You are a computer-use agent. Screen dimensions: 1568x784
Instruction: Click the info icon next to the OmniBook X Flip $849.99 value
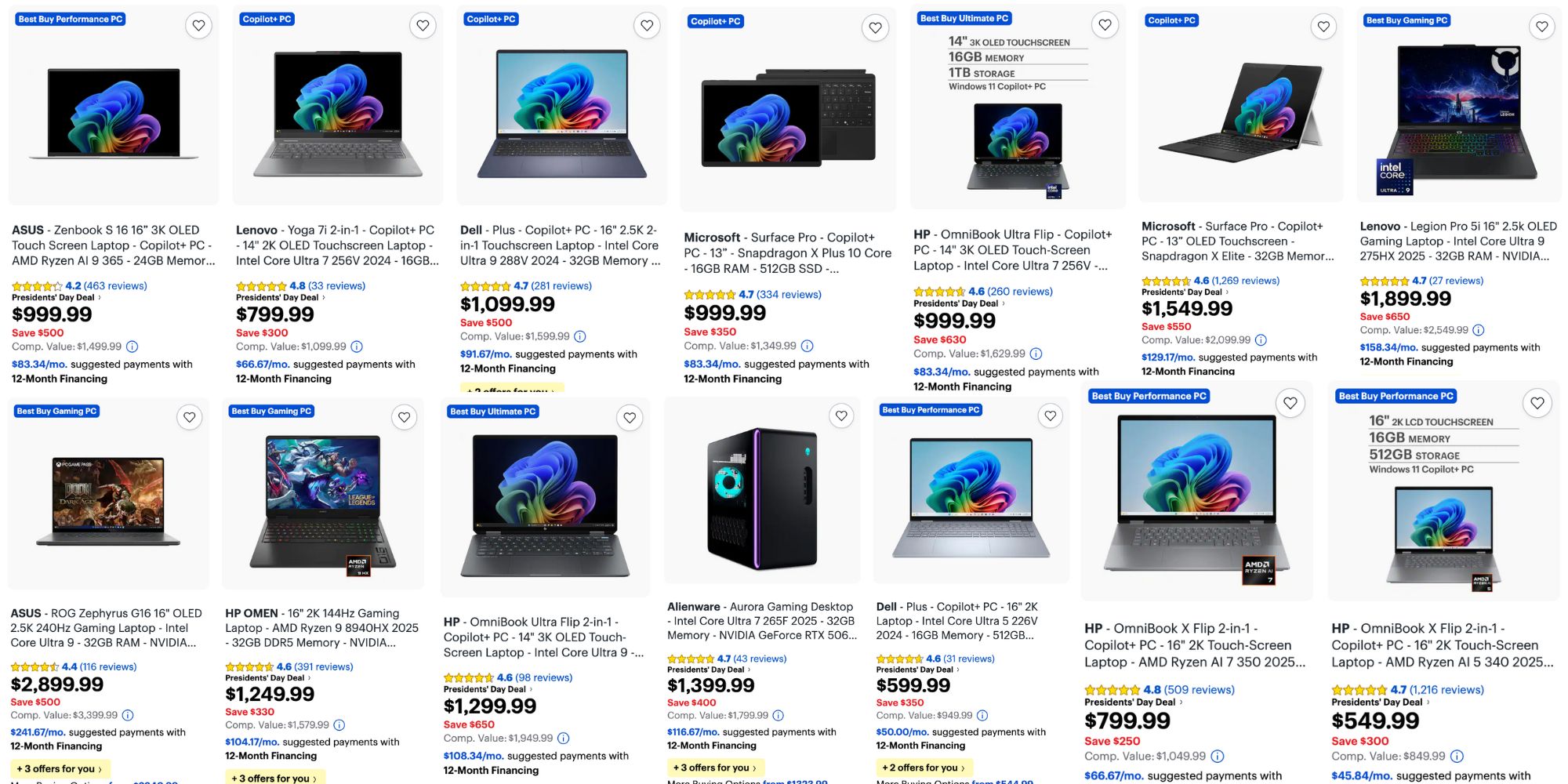click(1457, 756)
